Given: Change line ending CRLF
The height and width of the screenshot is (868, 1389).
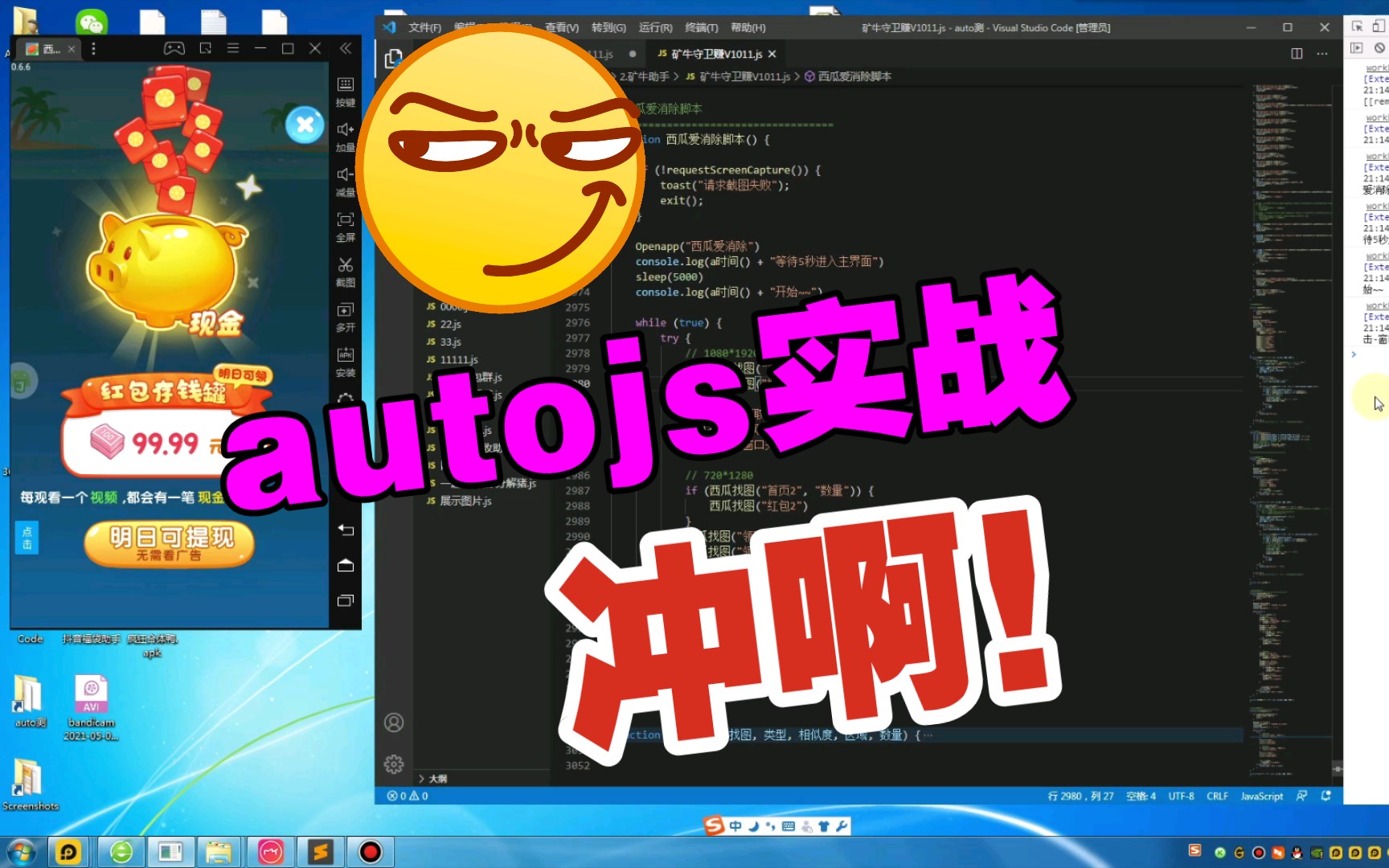Looking at the screenshot, I should pyautogui.click(x=1217, y=796).
